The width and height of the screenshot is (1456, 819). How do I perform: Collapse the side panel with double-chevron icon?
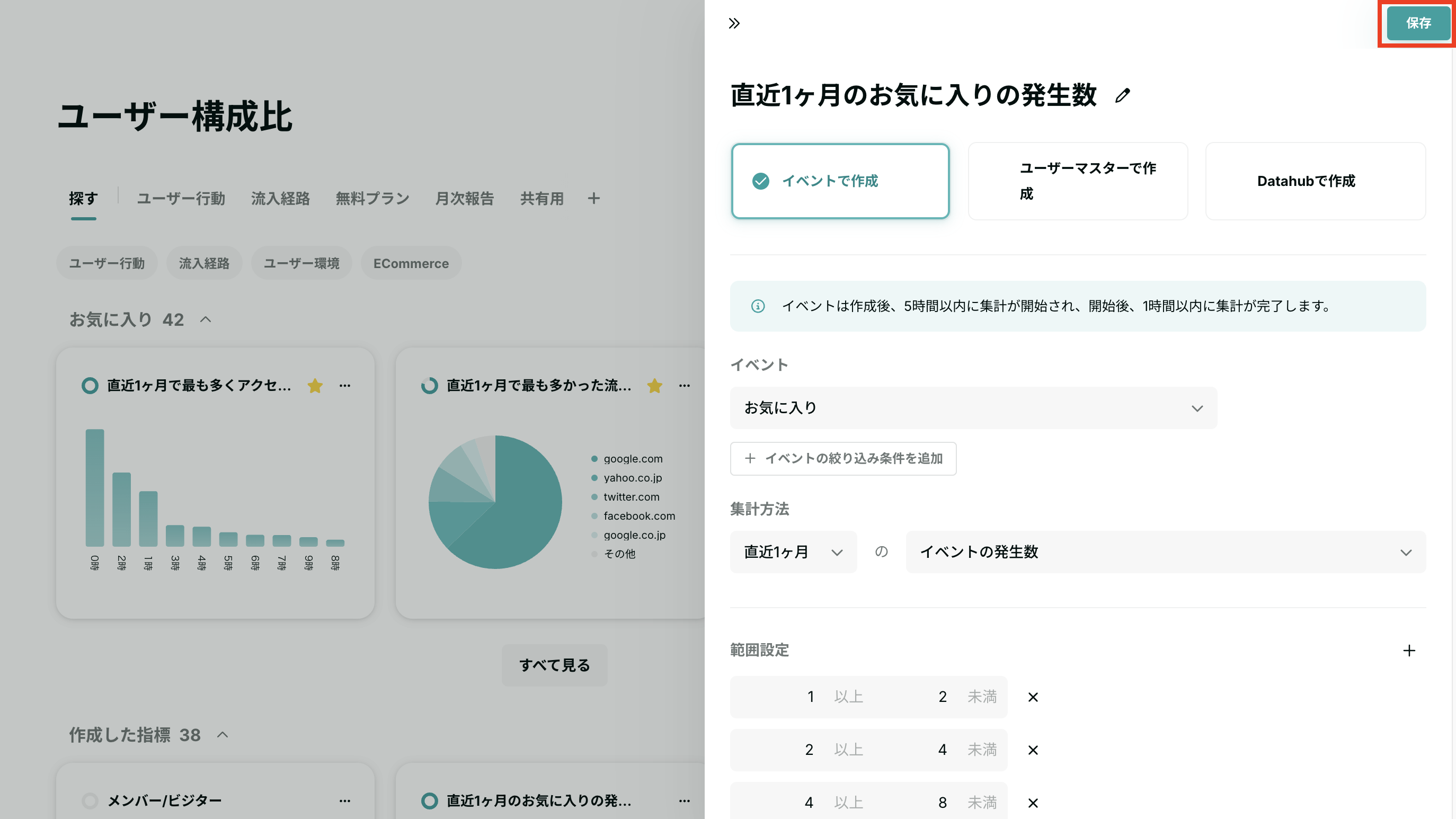click(734, 23)
